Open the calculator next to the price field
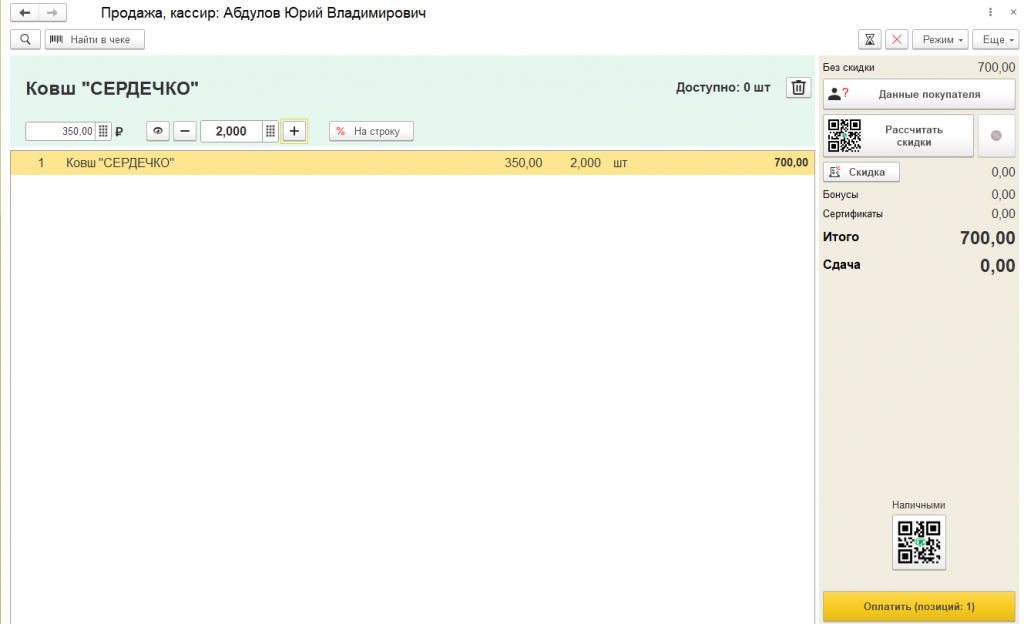Image resolution: width=1024 pixels, height=624 pixels. click(x=103, y=131)
